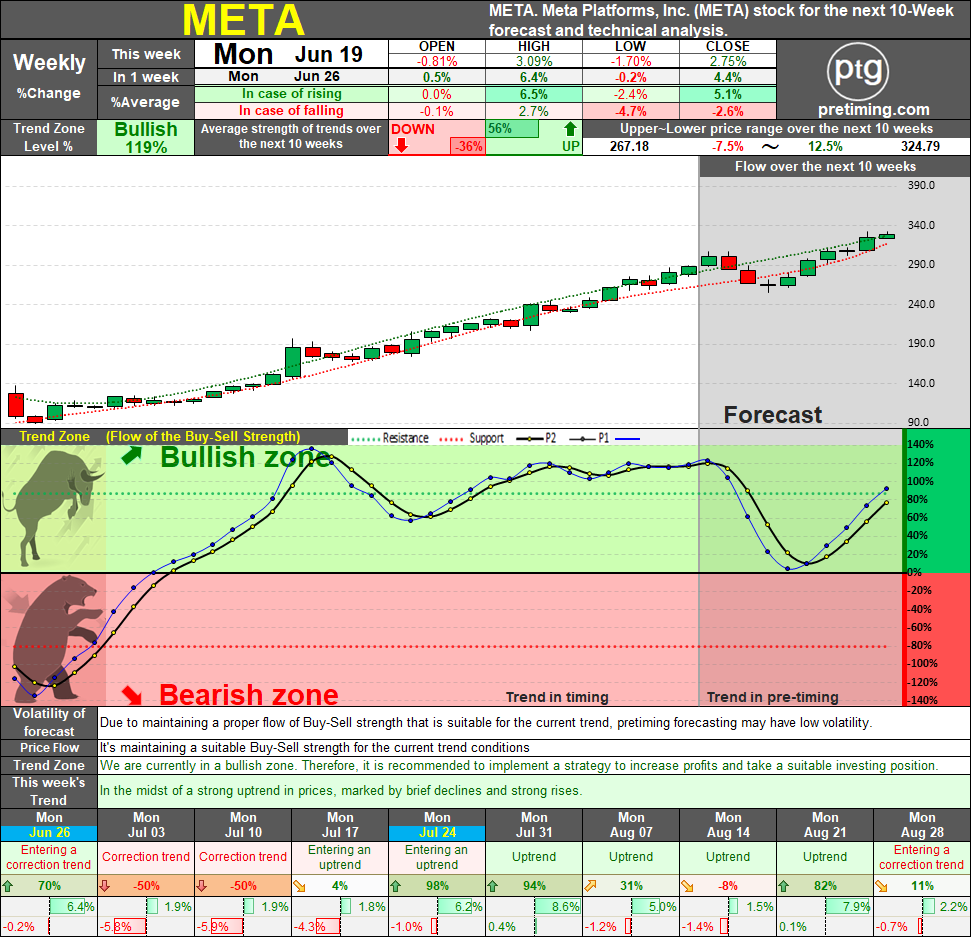Click the CLOSE column header

[x=728, y=46]
